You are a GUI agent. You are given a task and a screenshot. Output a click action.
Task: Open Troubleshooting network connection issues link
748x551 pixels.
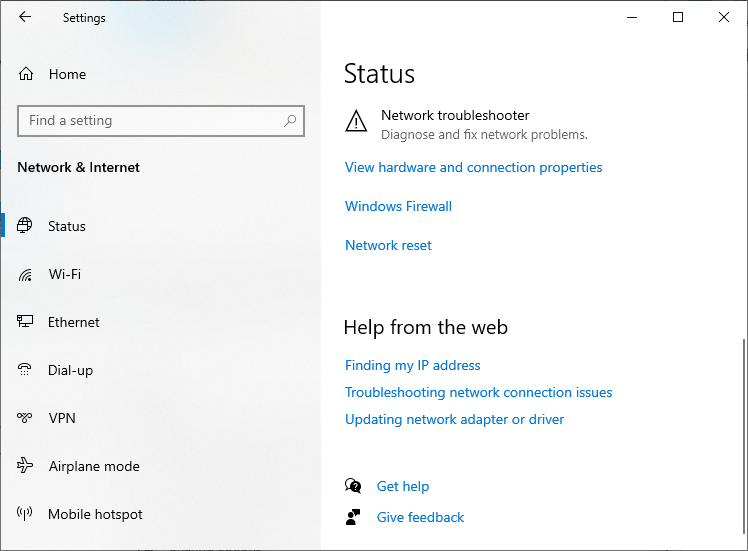(x=478, y=392)
